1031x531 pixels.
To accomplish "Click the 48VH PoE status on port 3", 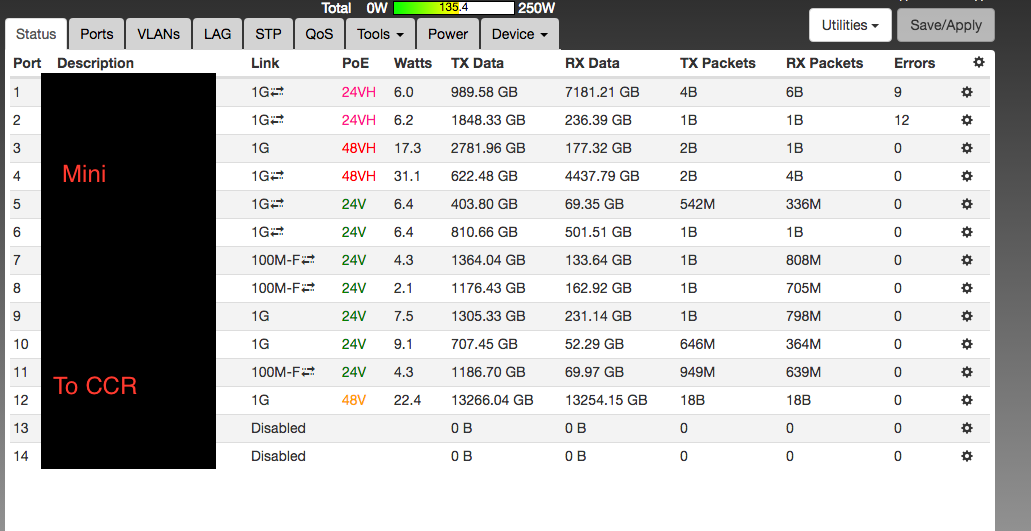I will [x=359, y=148].
